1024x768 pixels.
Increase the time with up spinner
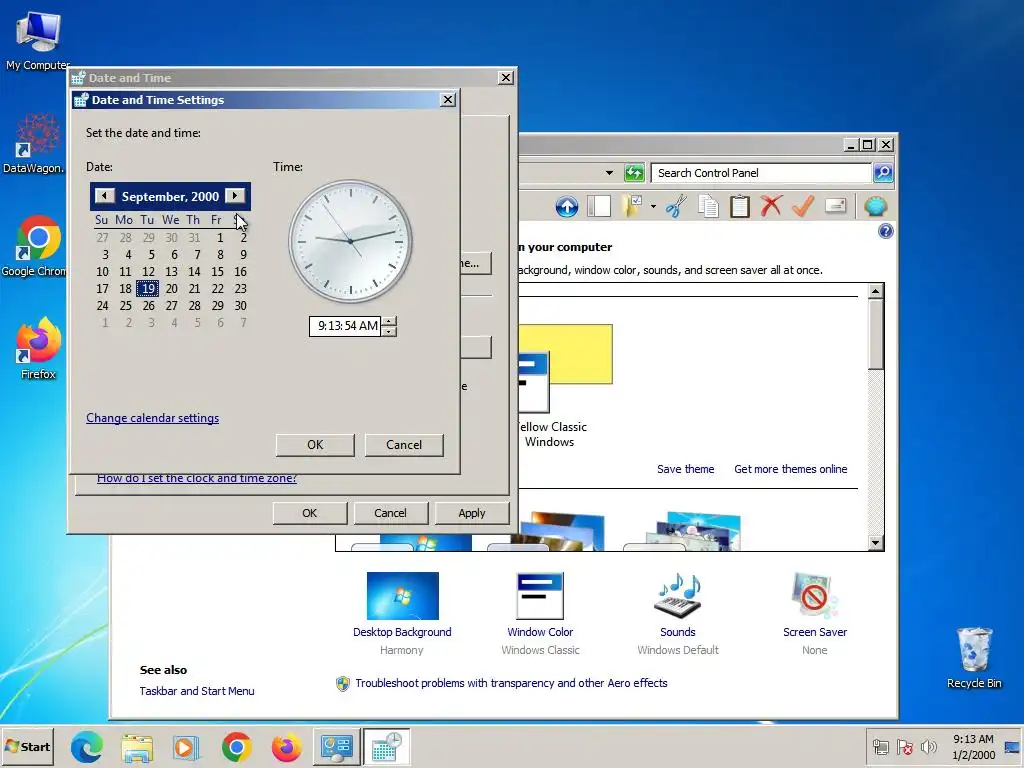coord(389,321)
